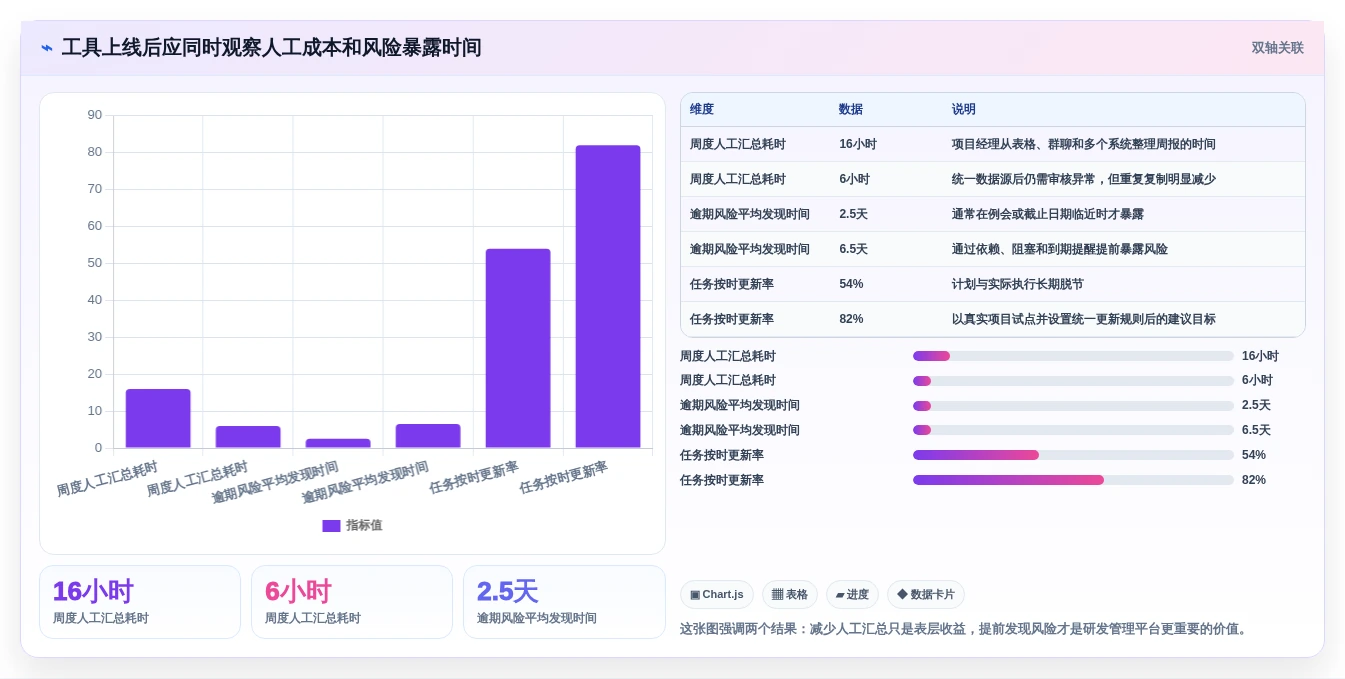Click the 90 label on the chart y-axis
1345x679 pixels.
click(x=95, y=115)
